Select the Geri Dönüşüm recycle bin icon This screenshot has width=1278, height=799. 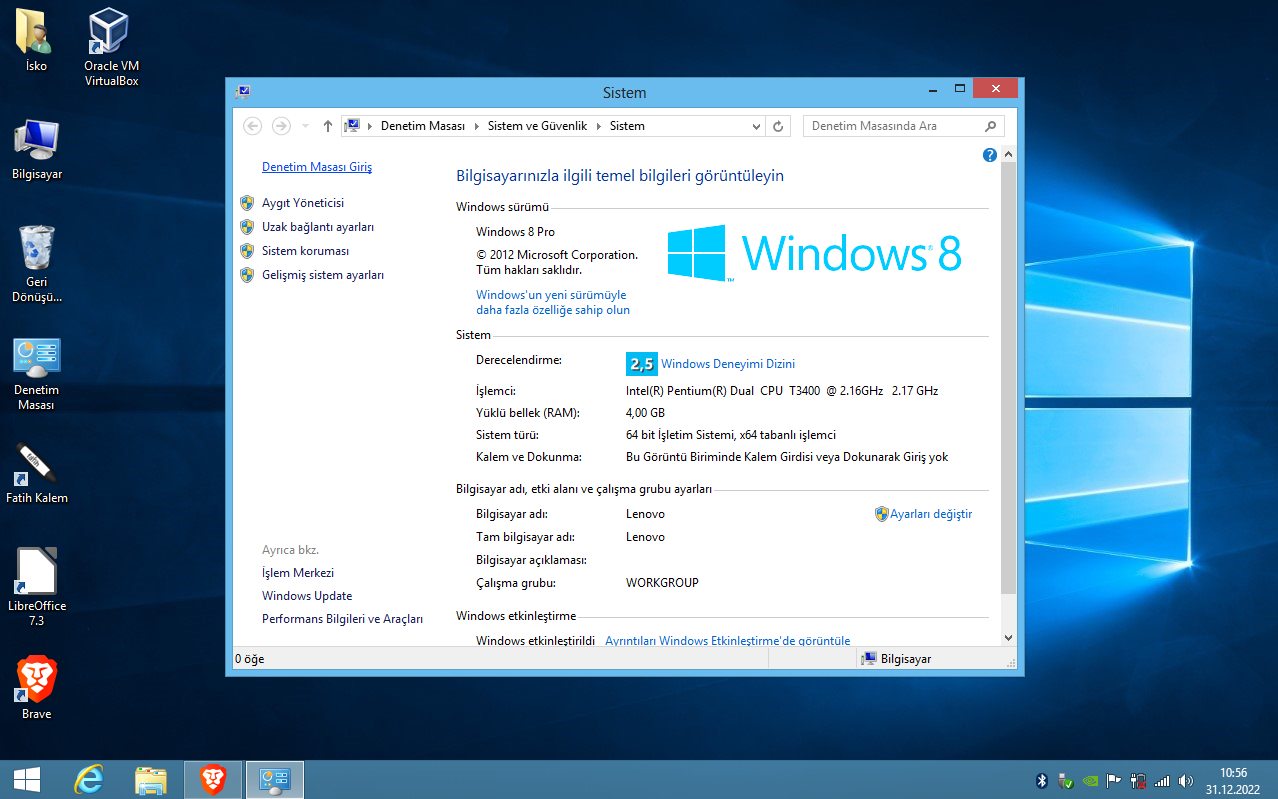coord(37,264)
